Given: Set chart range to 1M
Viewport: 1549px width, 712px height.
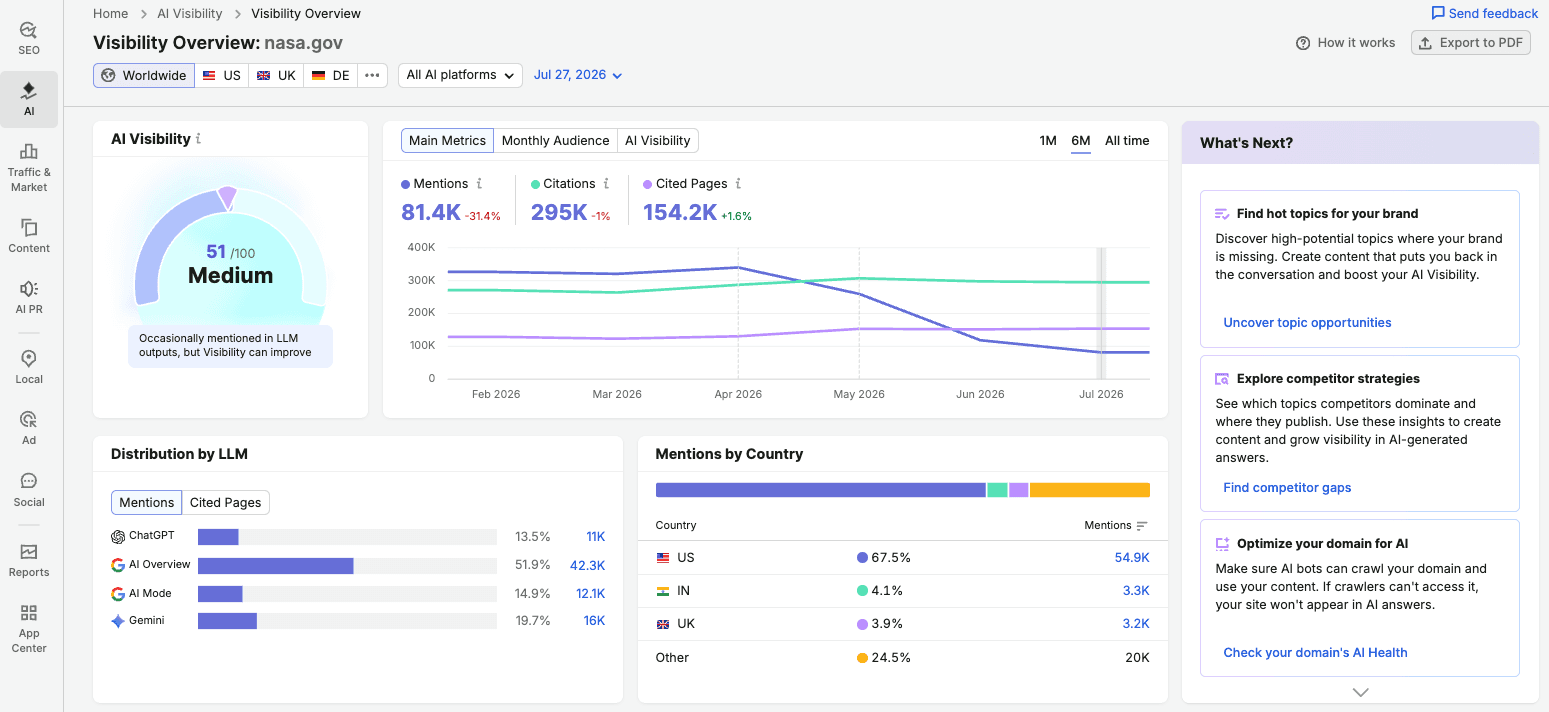Looking at the screenshot, I should (x=1048, y=141).
